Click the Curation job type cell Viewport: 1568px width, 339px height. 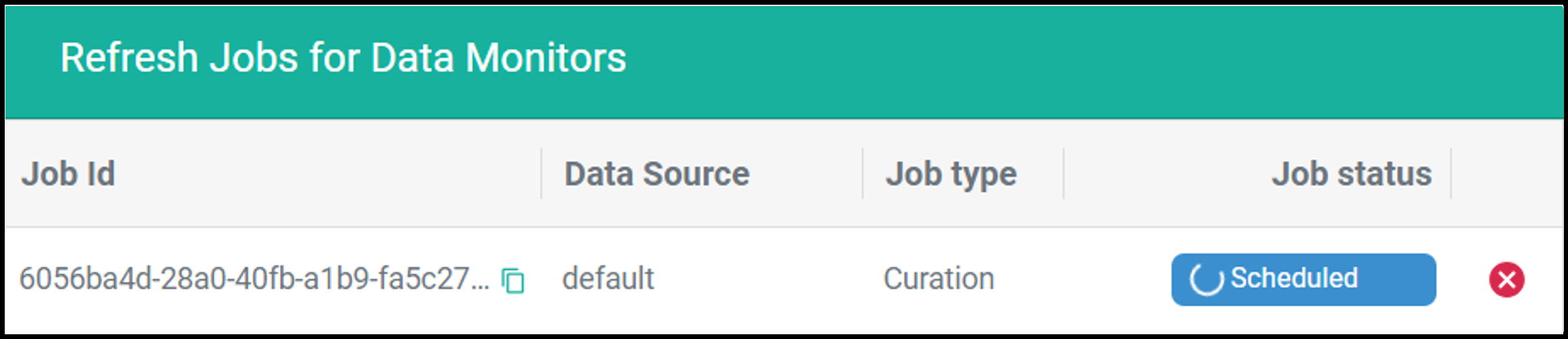[939, 279]
